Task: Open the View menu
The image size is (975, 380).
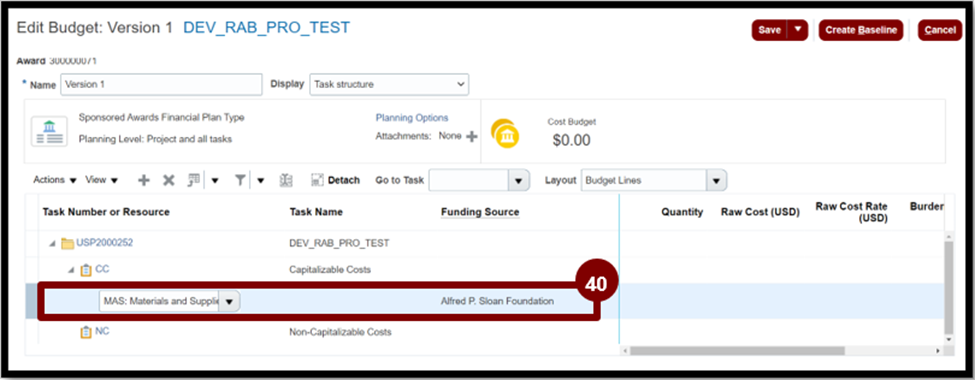Action: [x=101, y=180]
